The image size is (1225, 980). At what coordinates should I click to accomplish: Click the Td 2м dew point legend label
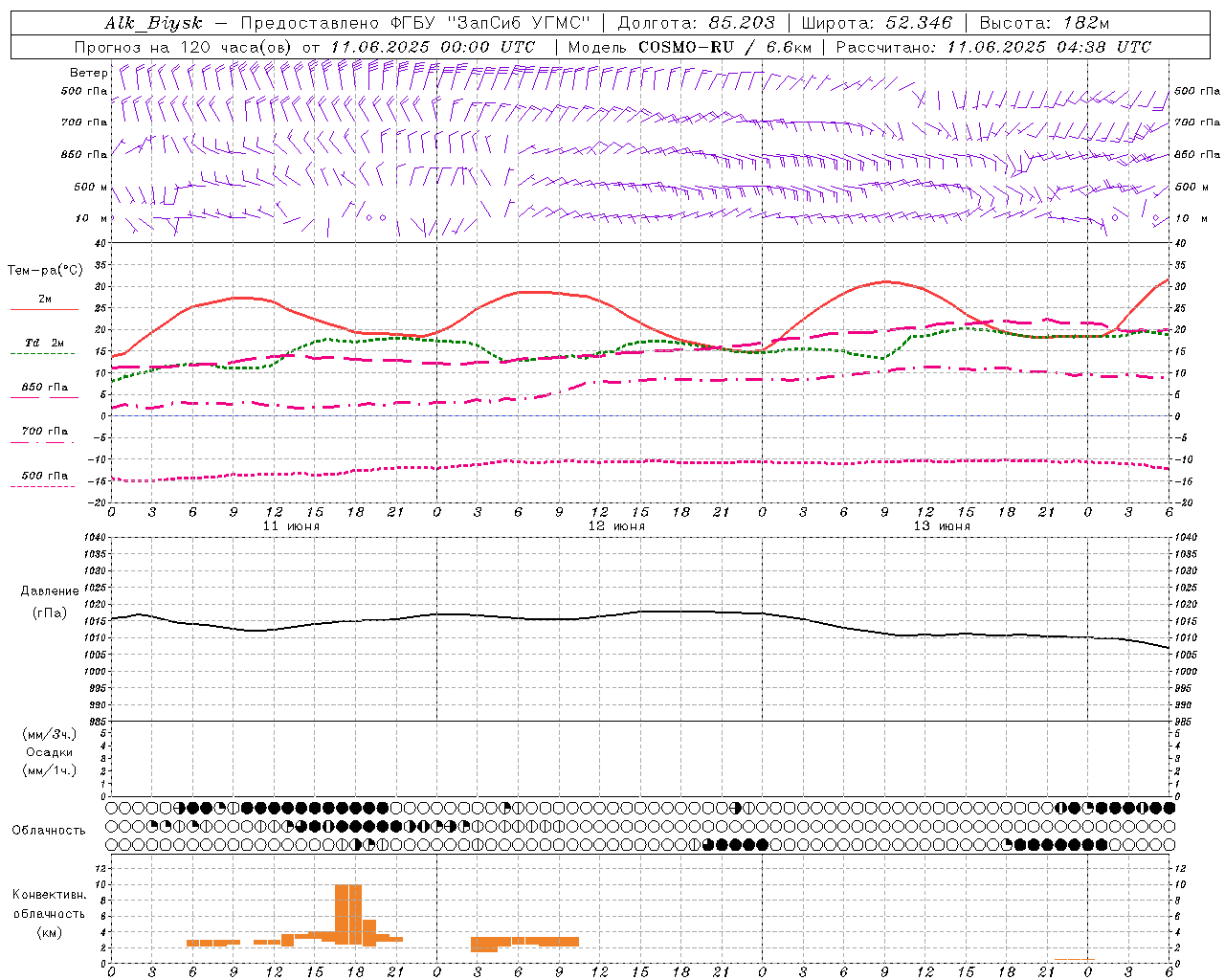(x=45, y=343)
